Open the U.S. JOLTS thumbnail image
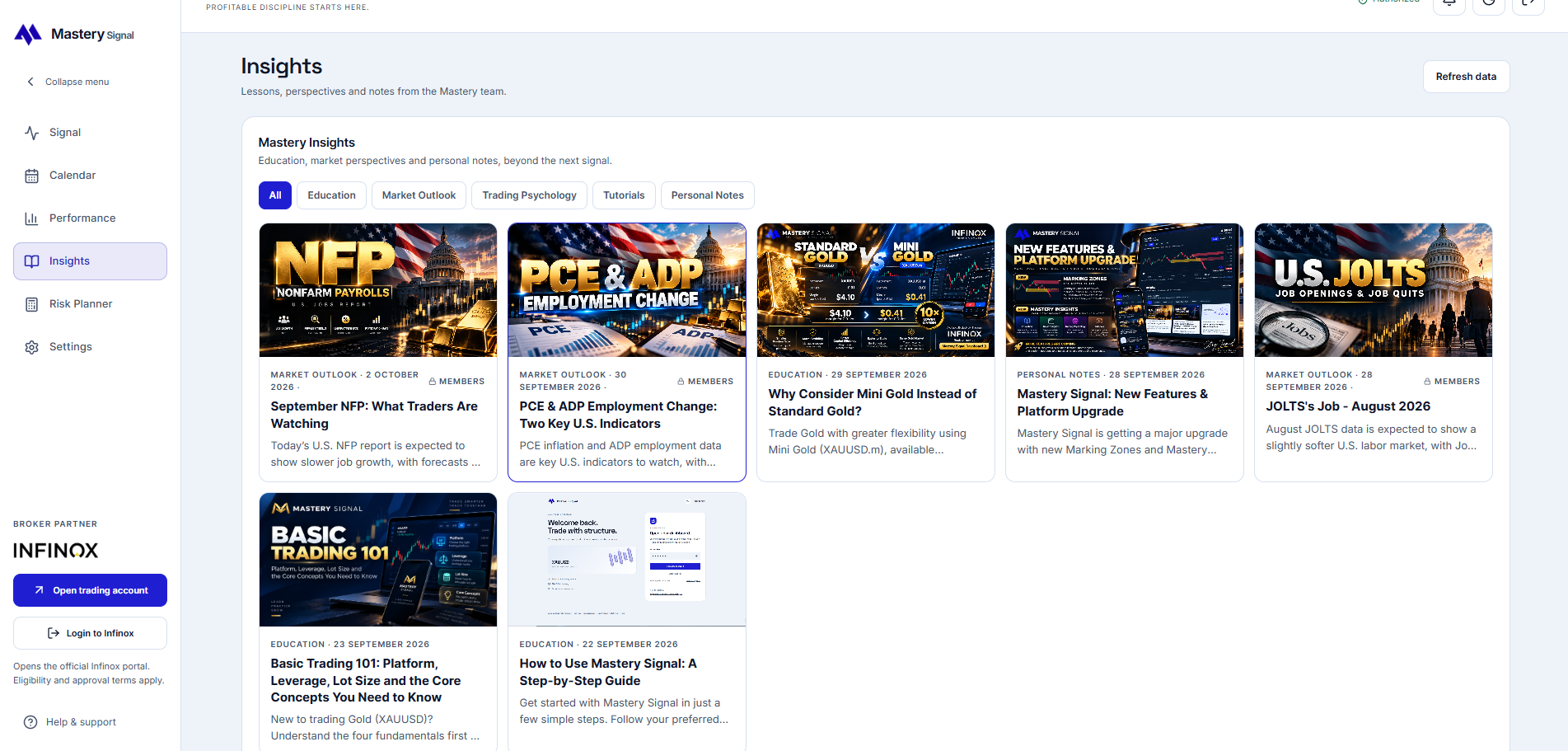Viewport: 1568px width, 751px height. 1374,290
